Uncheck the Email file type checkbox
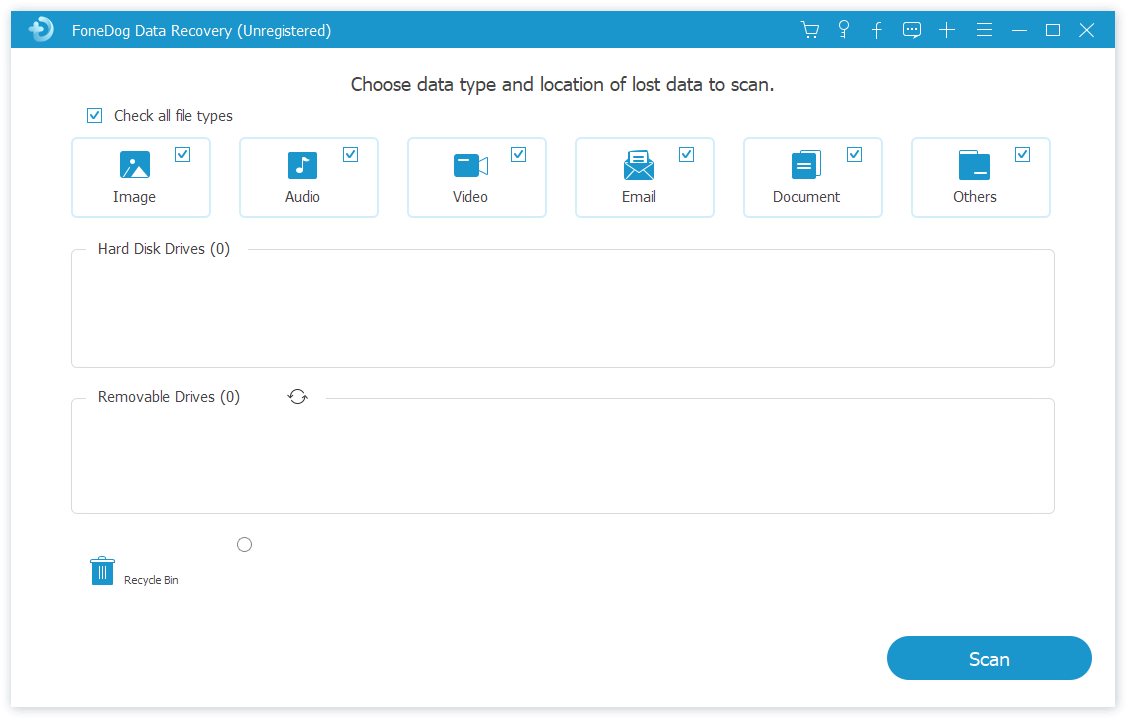The image size is (1128, 720). click(686, 153)
